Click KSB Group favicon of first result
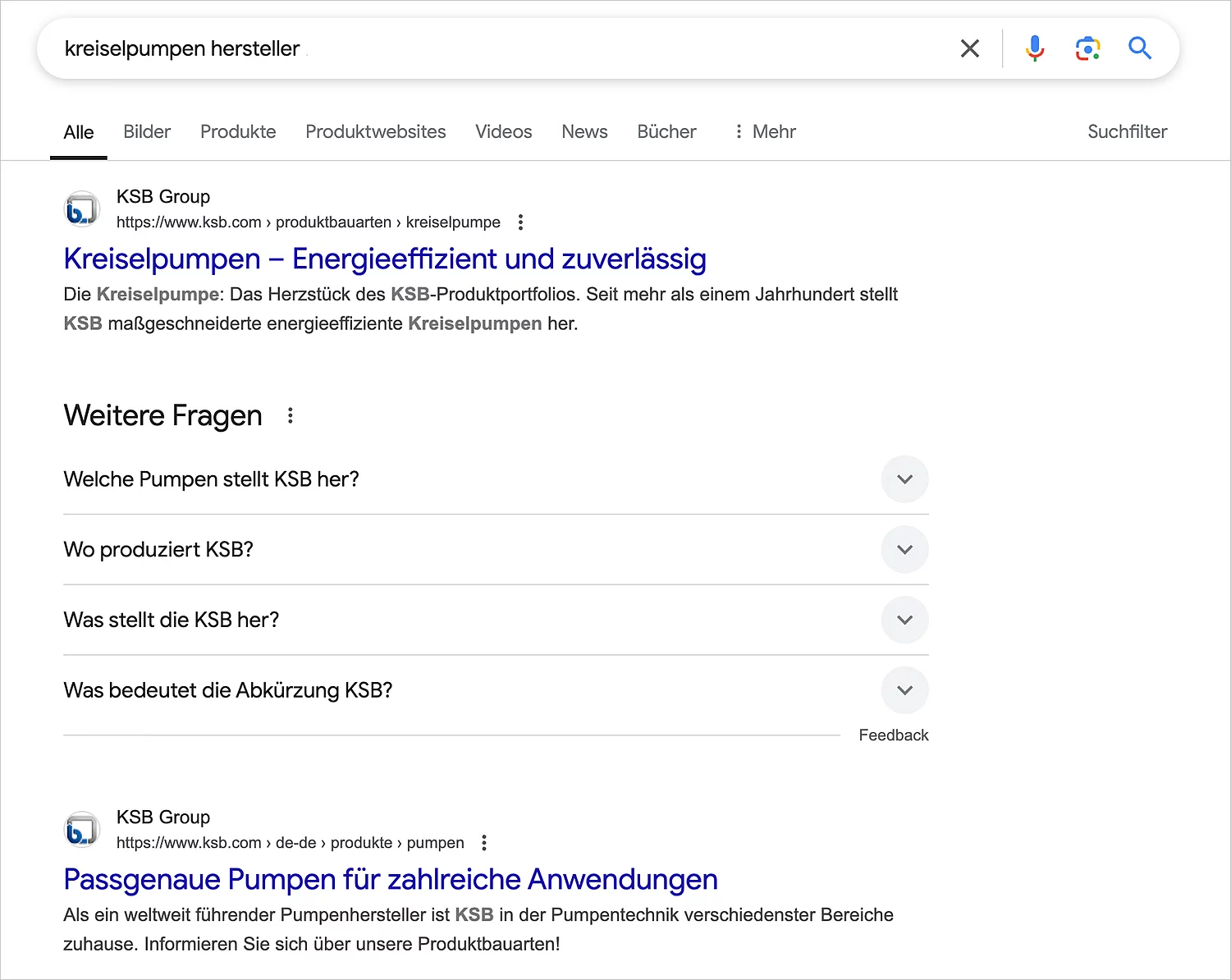 pos(81,209)
